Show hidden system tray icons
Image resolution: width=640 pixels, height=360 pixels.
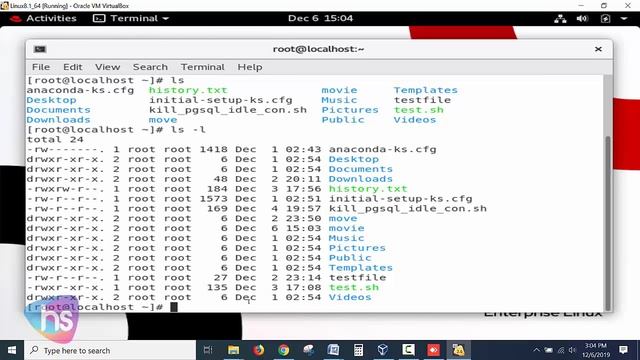537,350
